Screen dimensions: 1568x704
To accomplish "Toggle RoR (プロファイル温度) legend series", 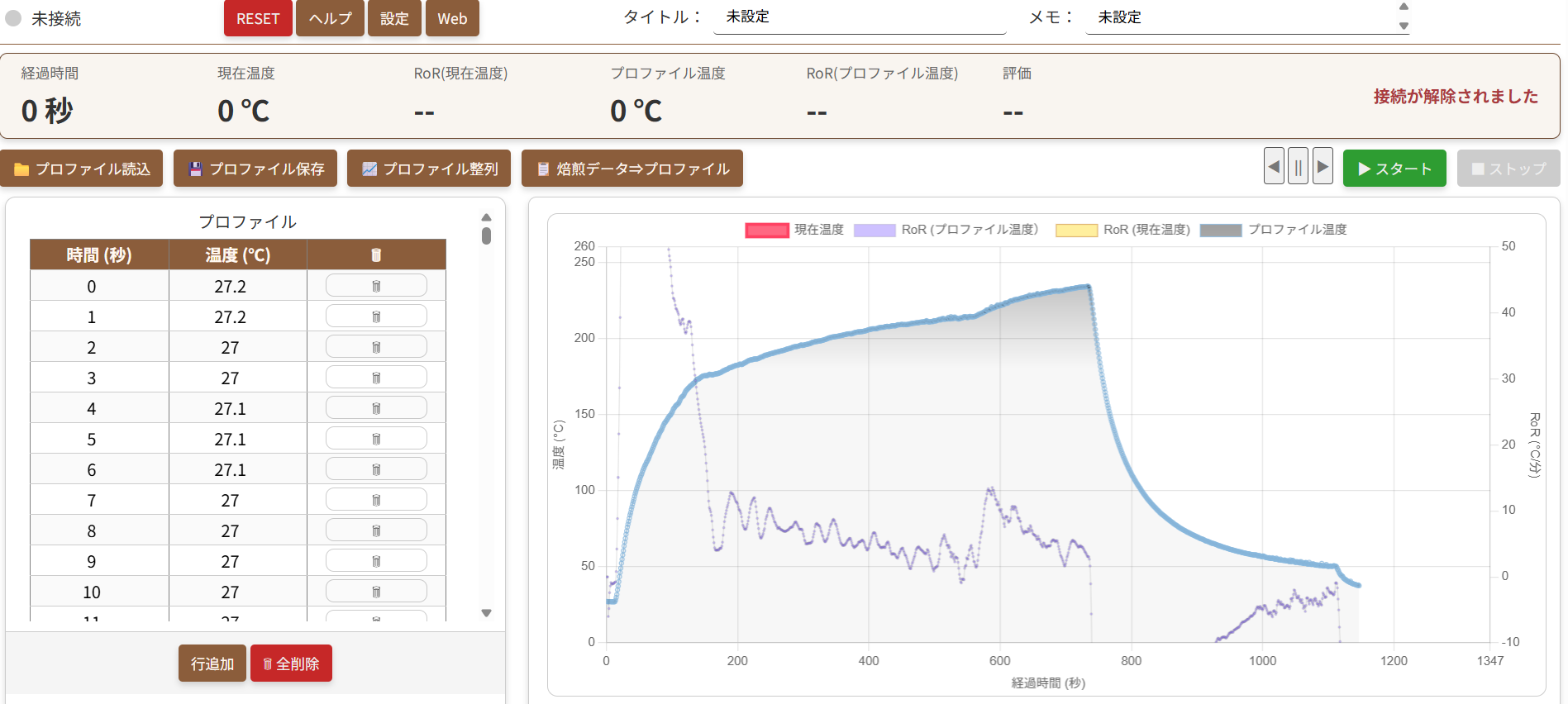I will [x=946, y=230].
